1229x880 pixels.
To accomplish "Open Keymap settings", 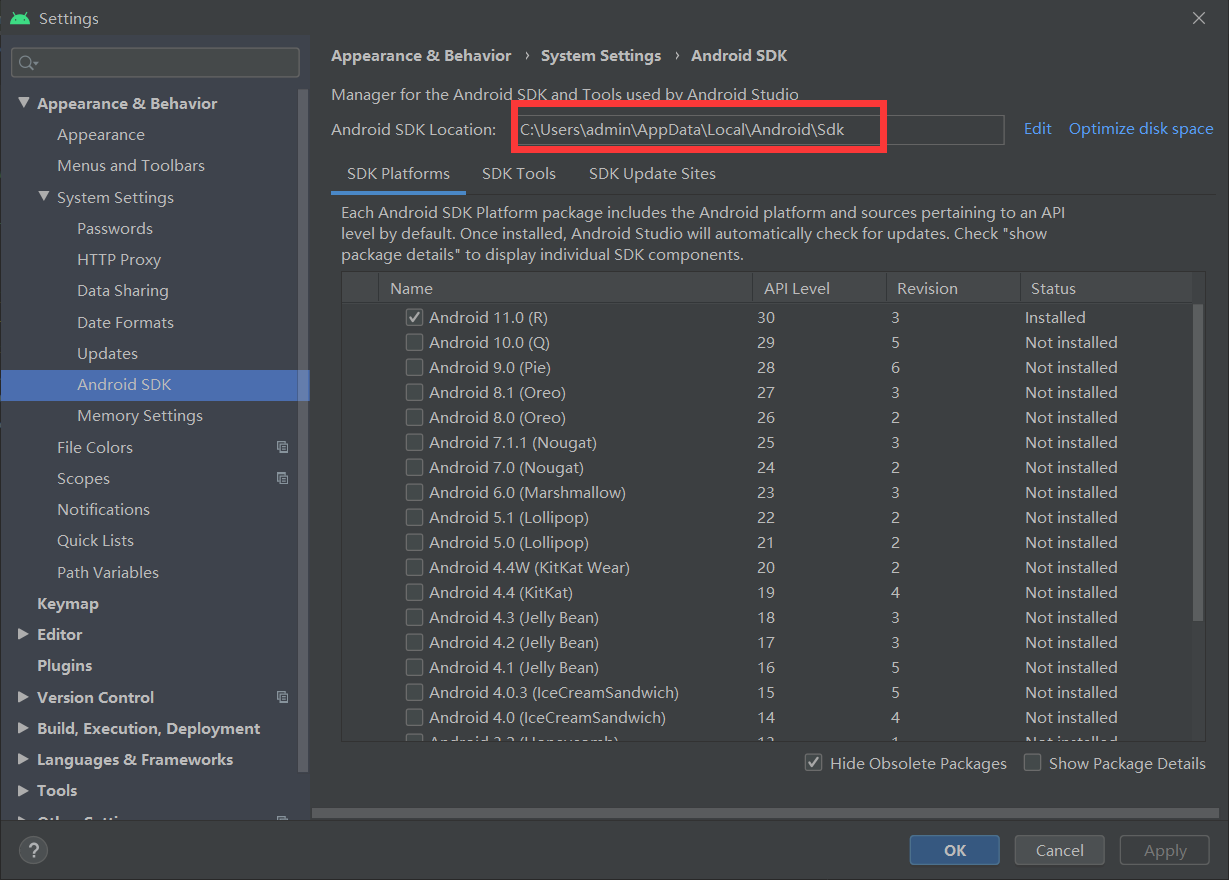I will (x=68, y=603).
